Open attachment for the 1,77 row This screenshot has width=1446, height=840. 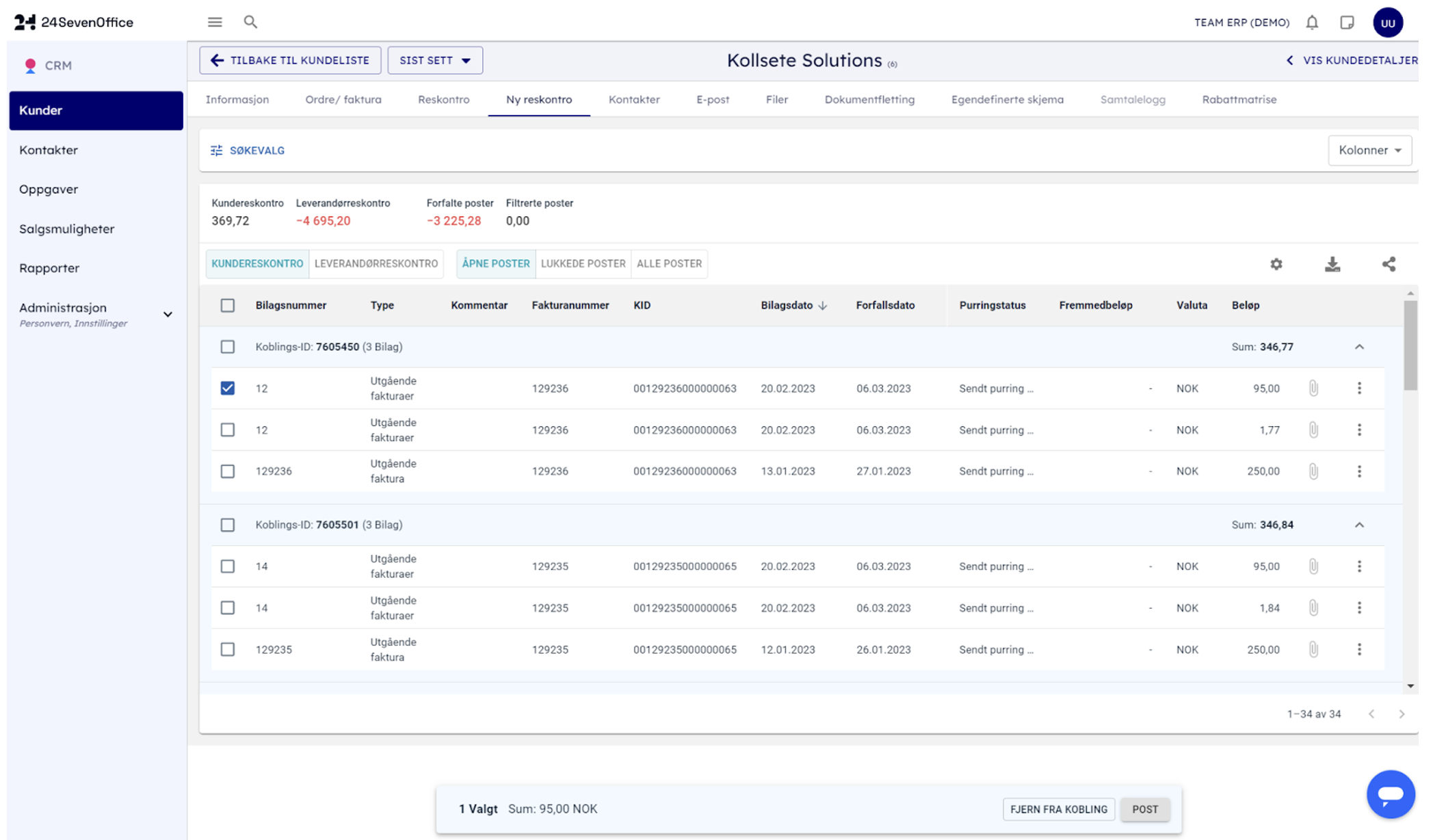coord(1313,430)
